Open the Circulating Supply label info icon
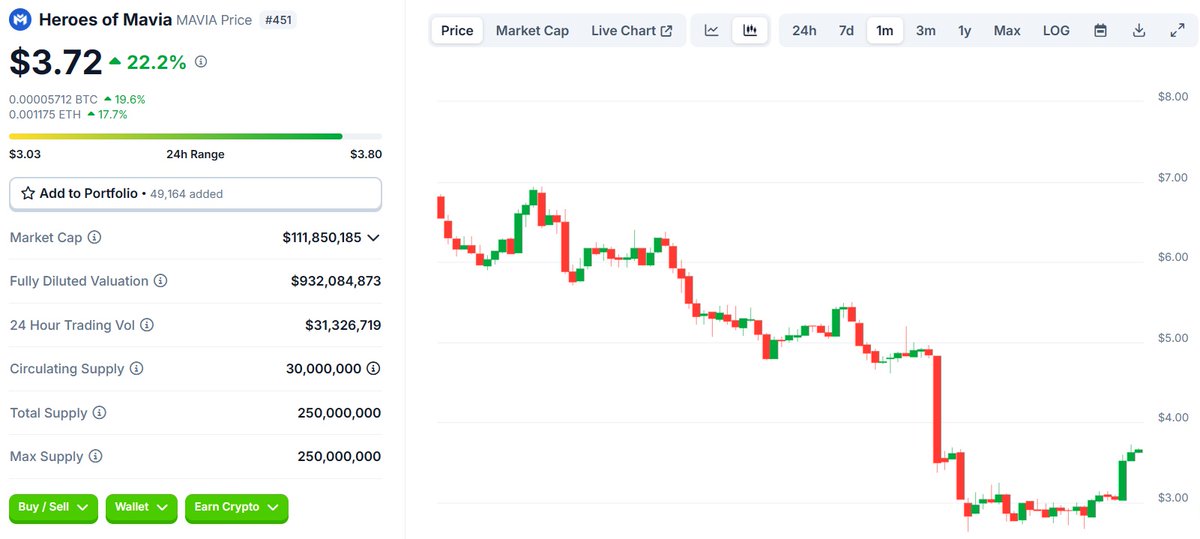The image size is (1200, 539). (x=136, y=369)
